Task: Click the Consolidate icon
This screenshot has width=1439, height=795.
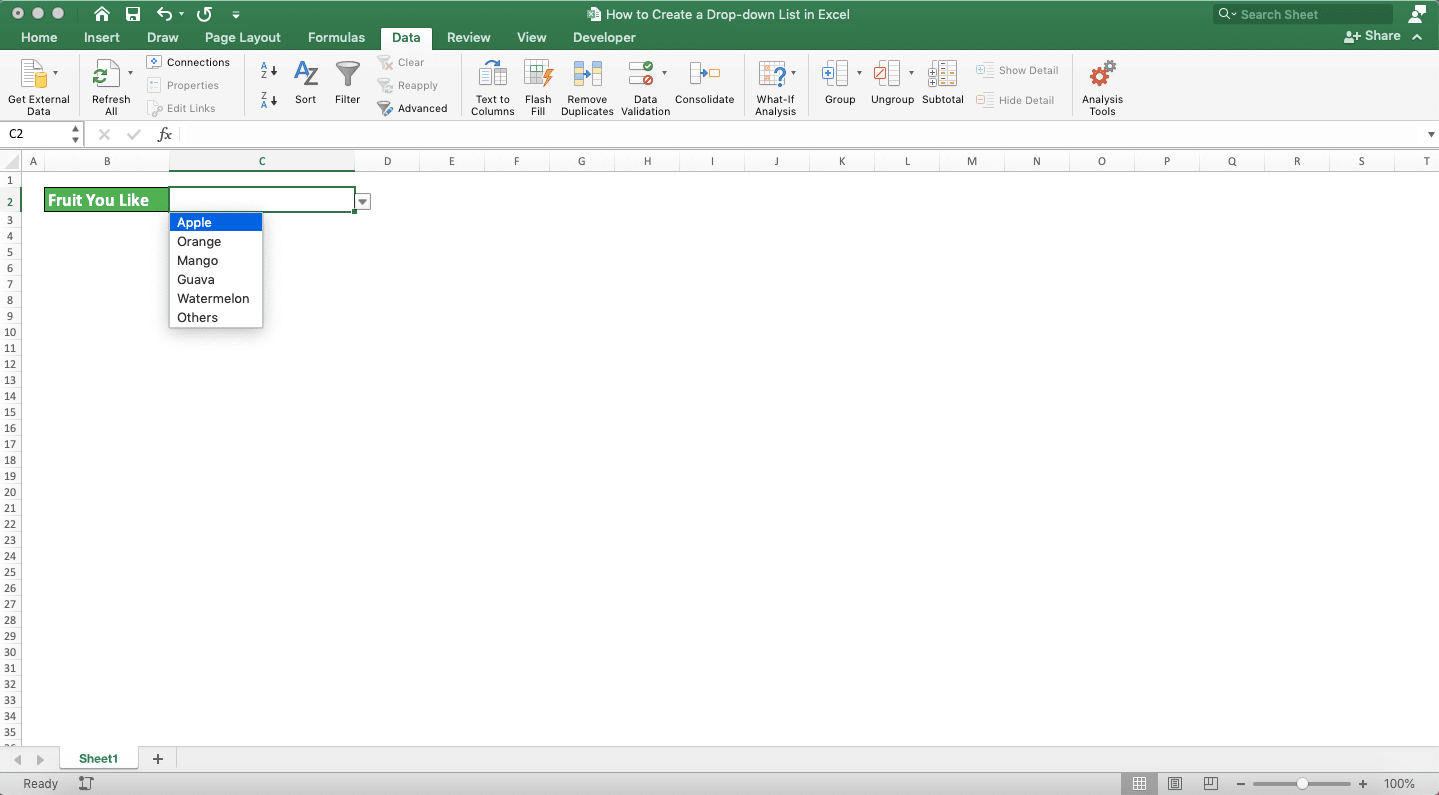Action: click(705, 75)
